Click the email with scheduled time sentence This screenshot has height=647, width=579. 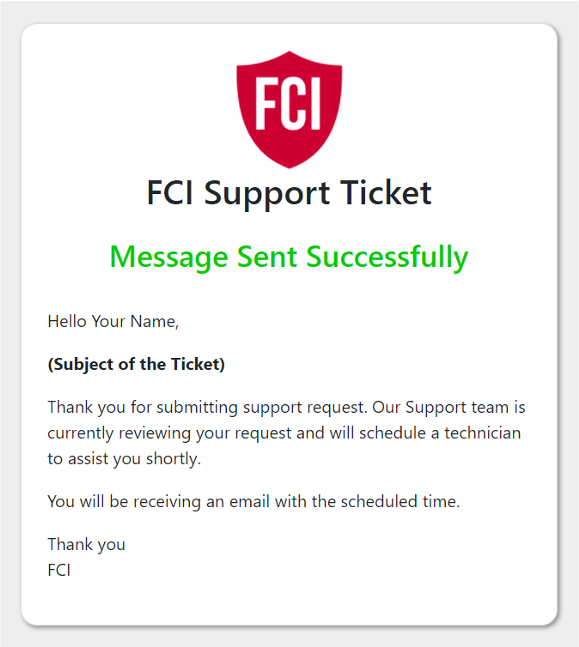(x=254, y=502)
